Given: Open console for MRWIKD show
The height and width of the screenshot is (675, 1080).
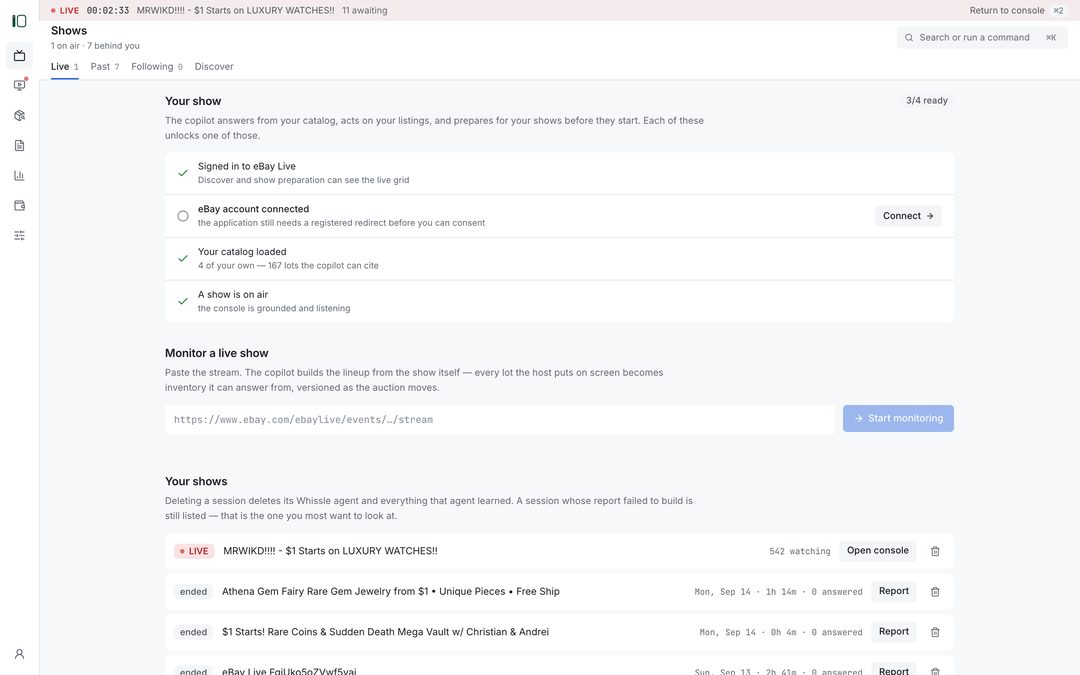Looking at the screenshot, I should [x=878, y=550].
